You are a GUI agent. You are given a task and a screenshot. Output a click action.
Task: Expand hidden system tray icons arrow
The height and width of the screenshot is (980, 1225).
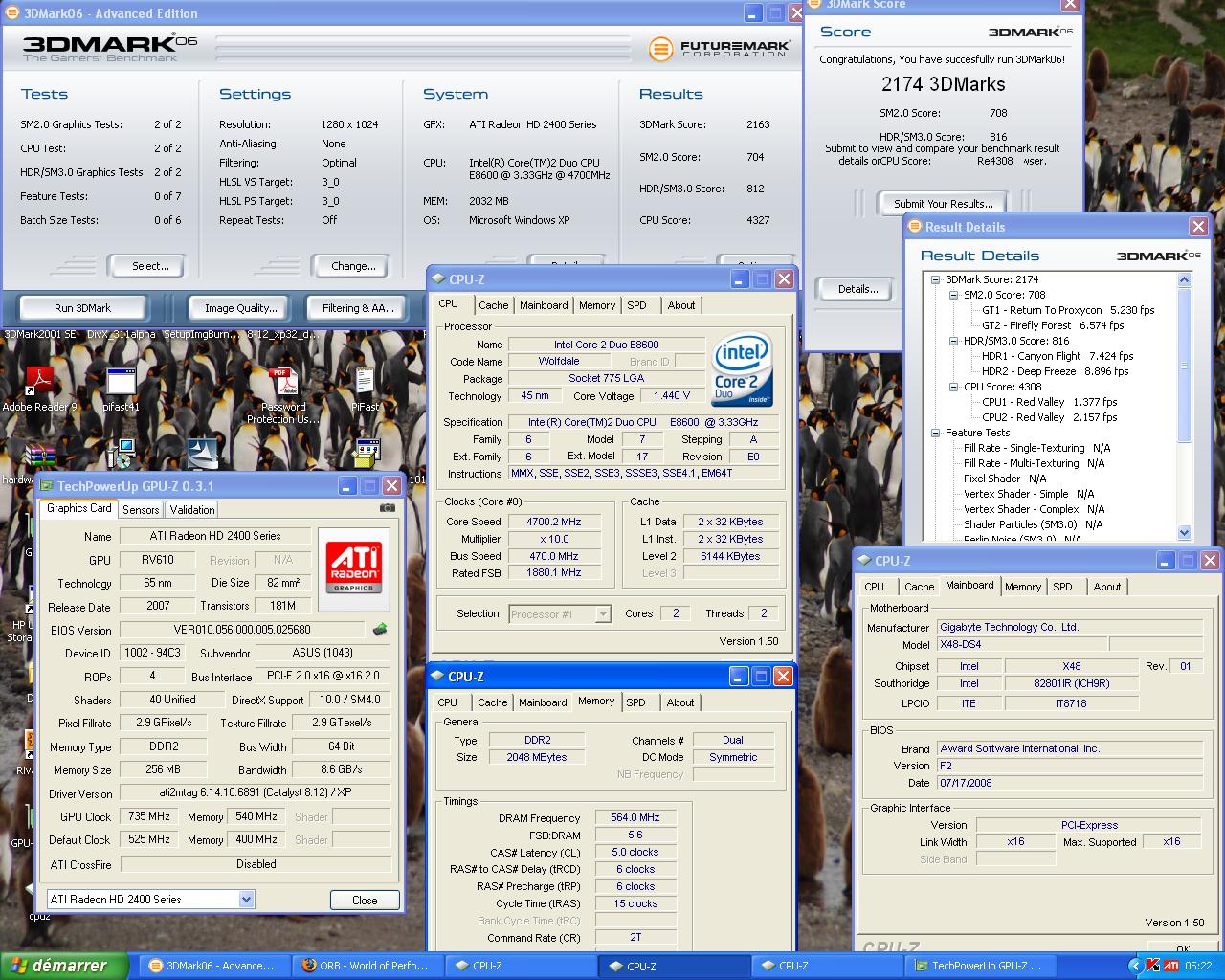[x=1136, y=966]
